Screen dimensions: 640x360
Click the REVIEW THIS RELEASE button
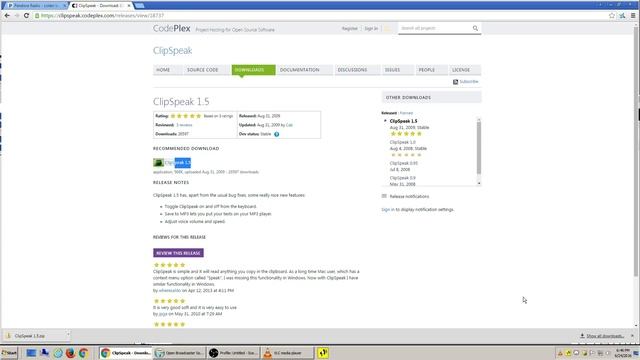(178, 253)
